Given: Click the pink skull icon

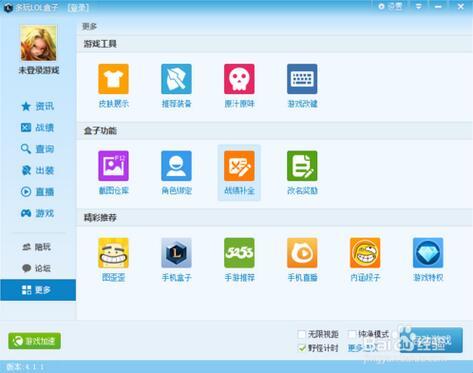Looking at the screenshot, I should (239, 79).
